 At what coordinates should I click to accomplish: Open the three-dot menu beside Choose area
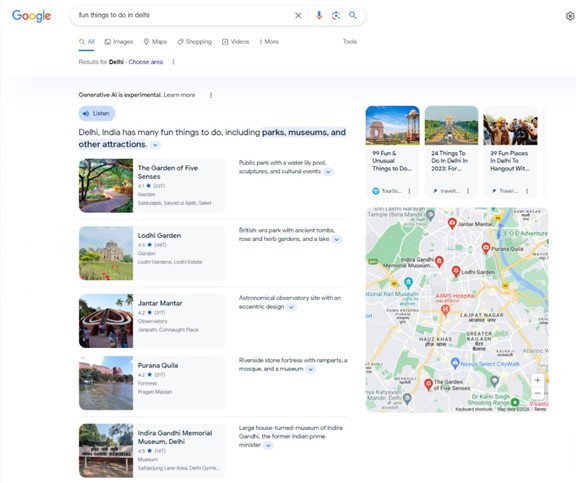[x=173, y=62]
